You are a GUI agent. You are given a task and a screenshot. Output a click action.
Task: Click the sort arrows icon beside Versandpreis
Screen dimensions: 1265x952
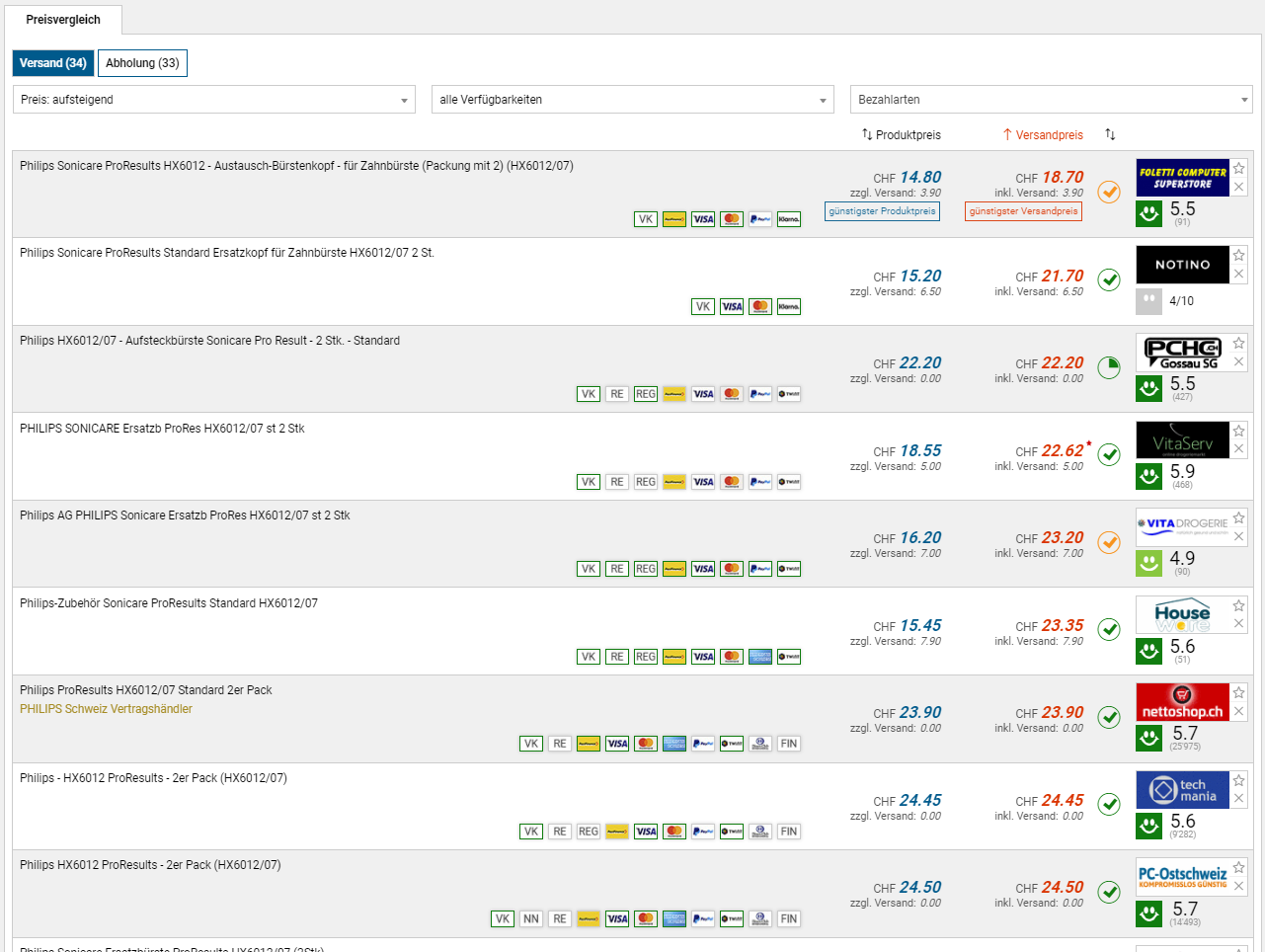[1110, 134]
